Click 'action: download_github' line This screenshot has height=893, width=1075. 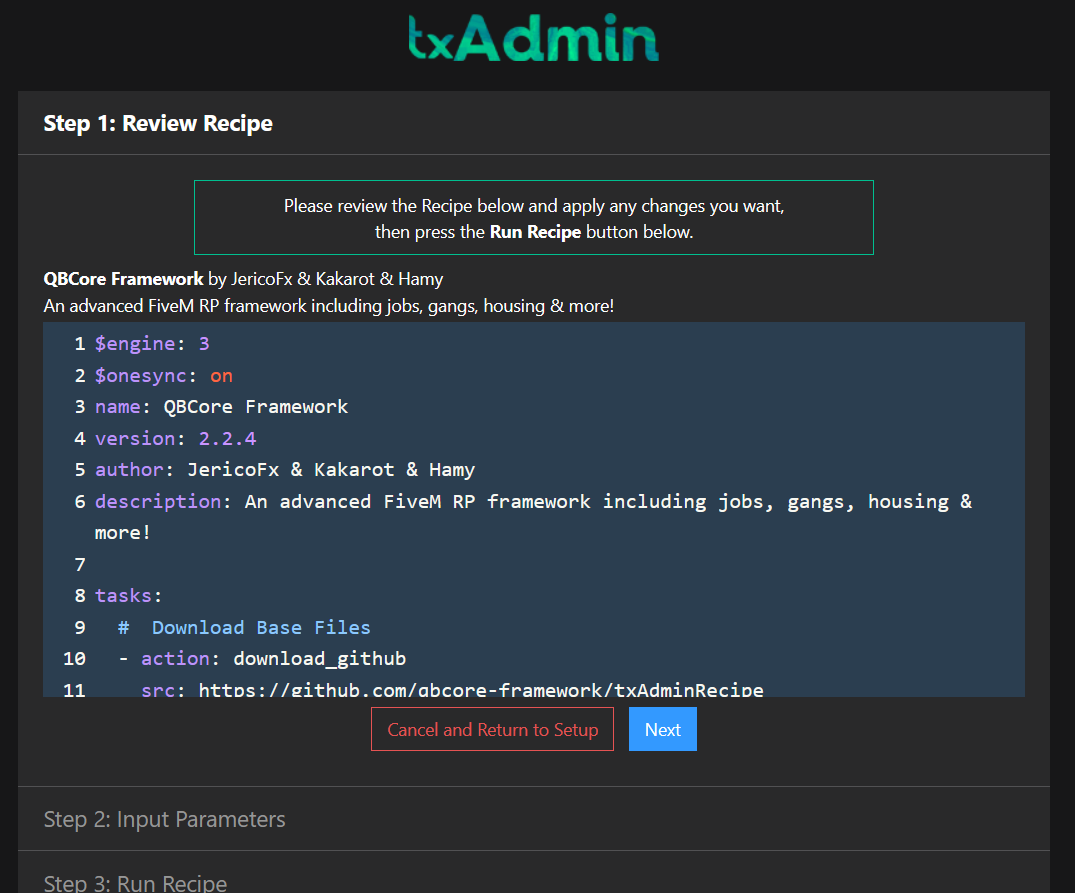click(x=262, y=659)
